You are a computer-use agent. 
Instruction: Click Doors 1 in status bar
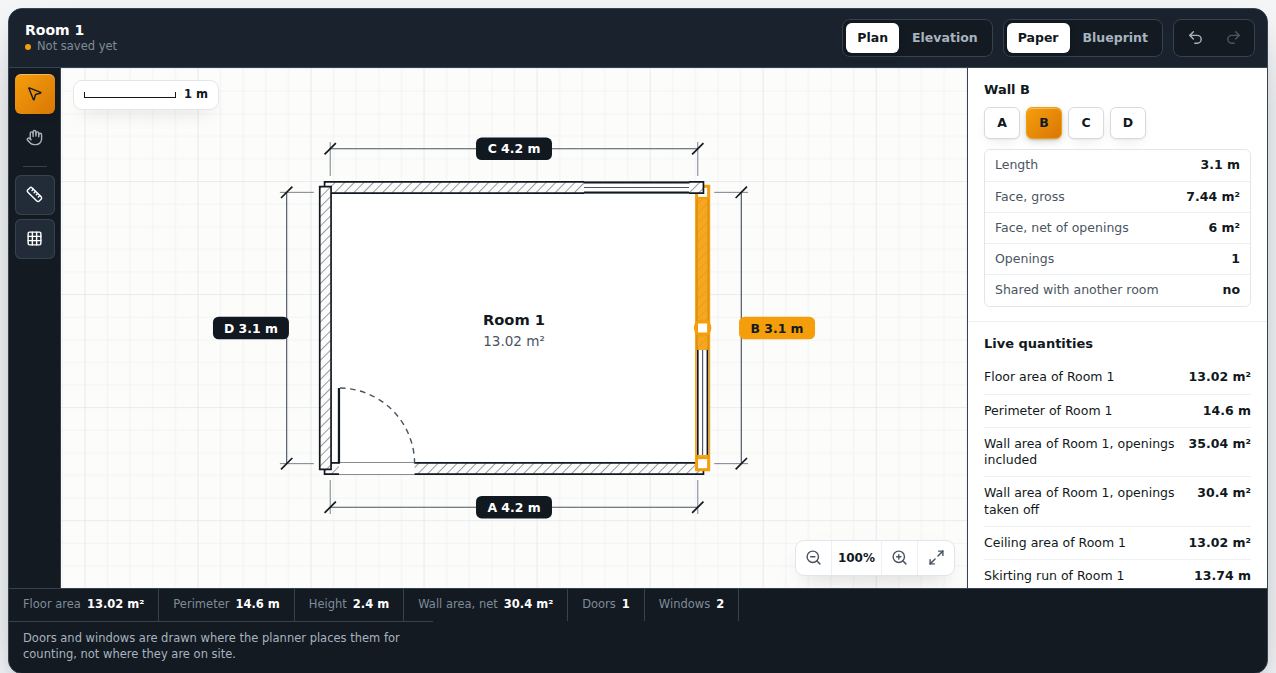click(606, 604)
